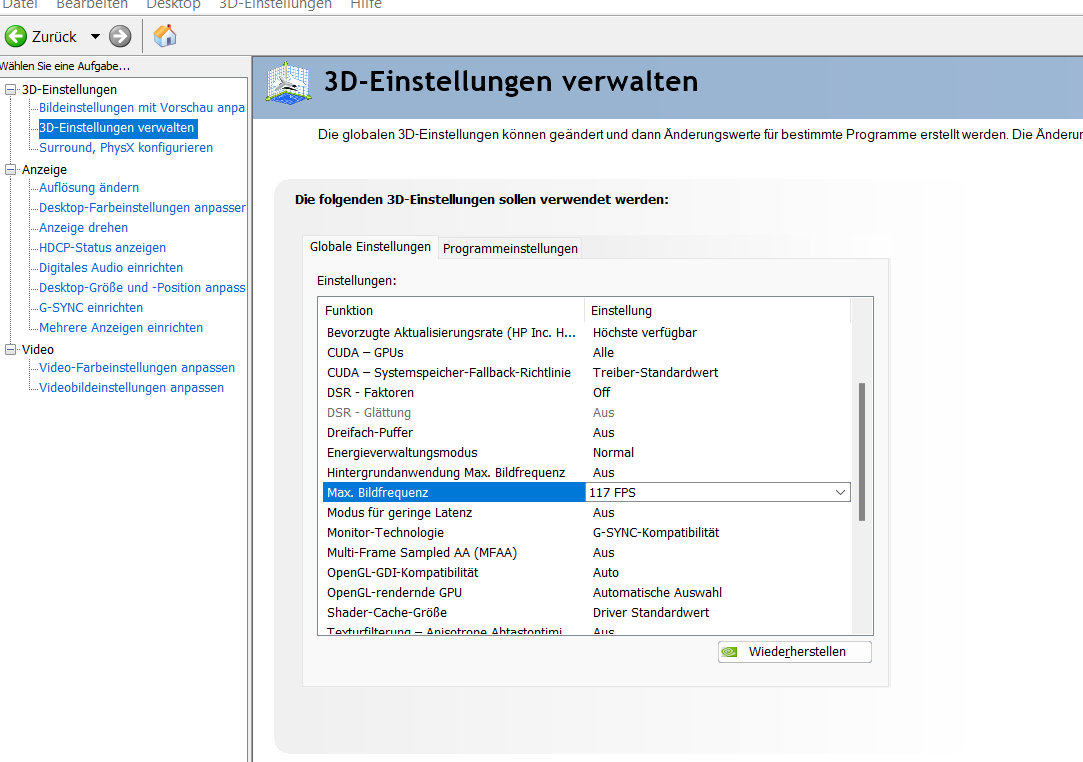Open Surround, PhysX konfigurieren
Viewport: 1083px width, 762px height.
(x=126, y=148)
